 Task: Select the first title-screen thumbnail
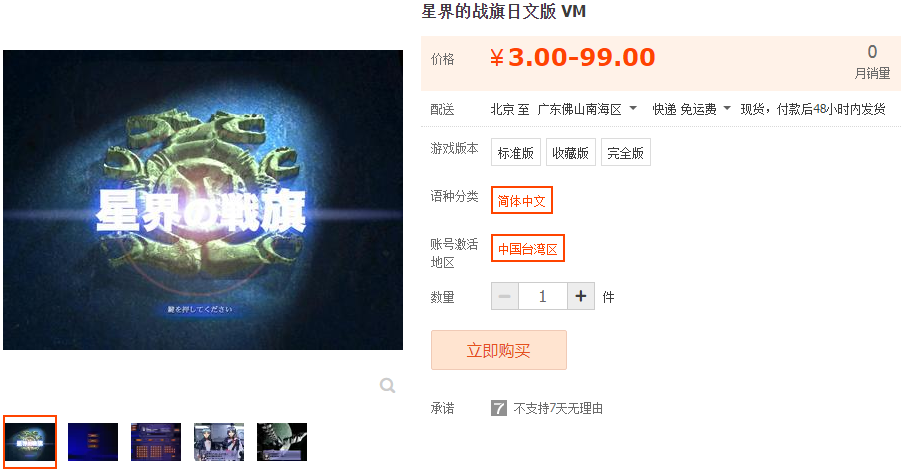pyautogui.click(x=30, y=442)
